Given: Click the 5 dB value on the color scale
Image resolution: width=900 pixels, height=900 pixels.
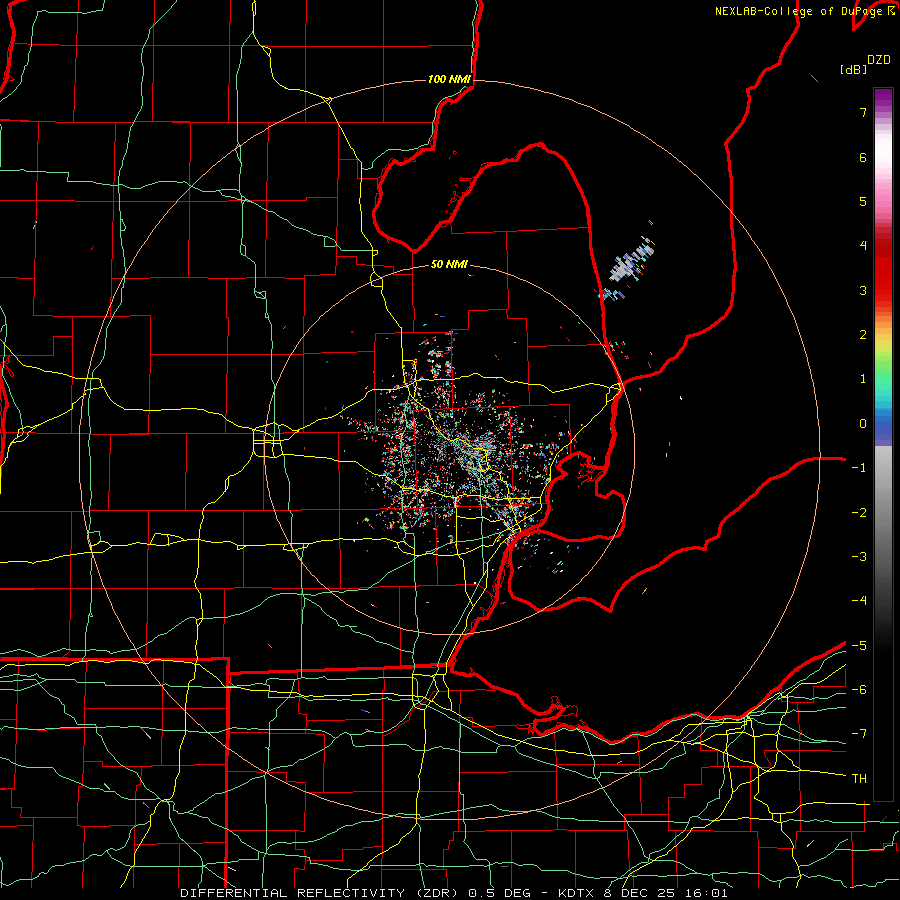Looking at the screenshot, I should tap(863, 201).
